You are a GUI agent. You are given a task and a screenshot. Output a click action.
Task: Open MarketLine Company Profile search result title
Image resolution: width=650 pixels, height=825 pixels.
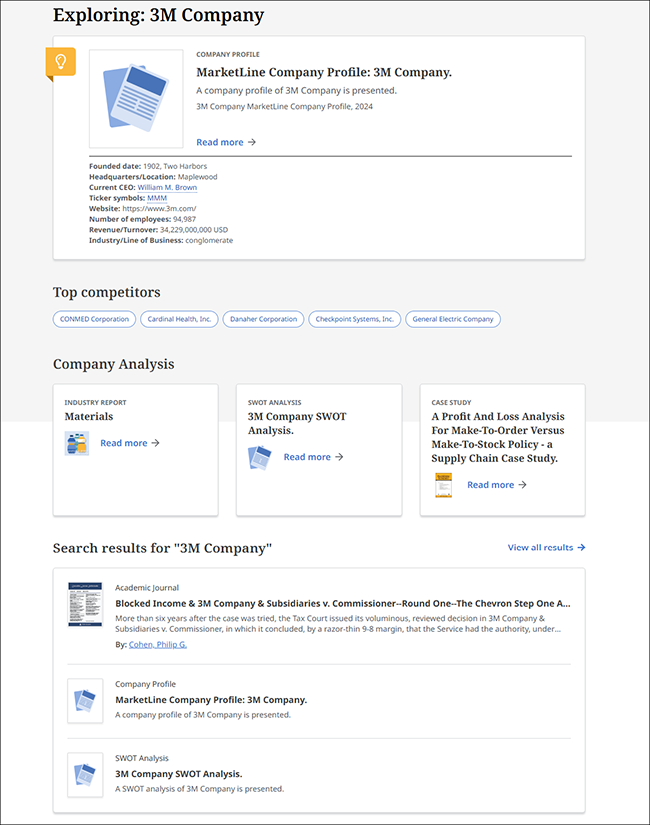(211, 700)
